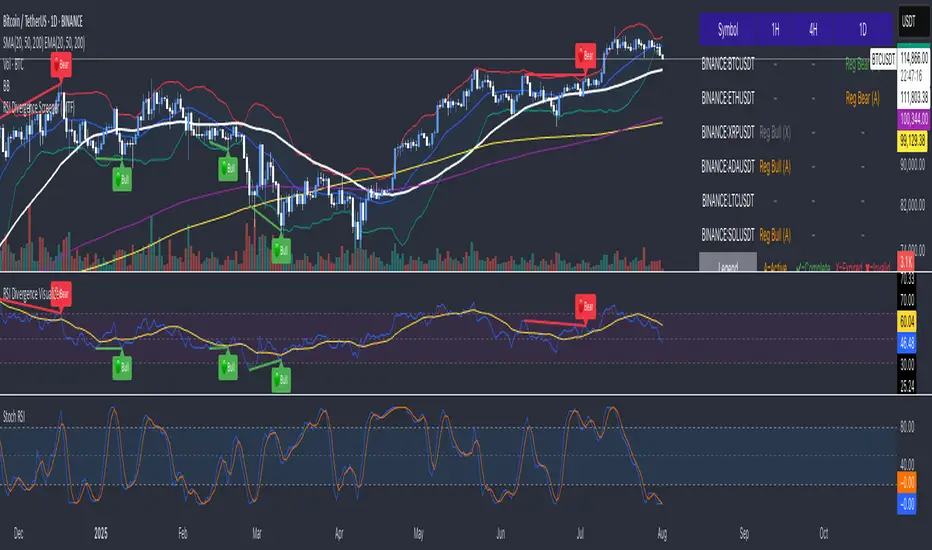Select the BINANCE:LTCUSDT row
This screenshot has width=932, height=550.
pos(796,200)
